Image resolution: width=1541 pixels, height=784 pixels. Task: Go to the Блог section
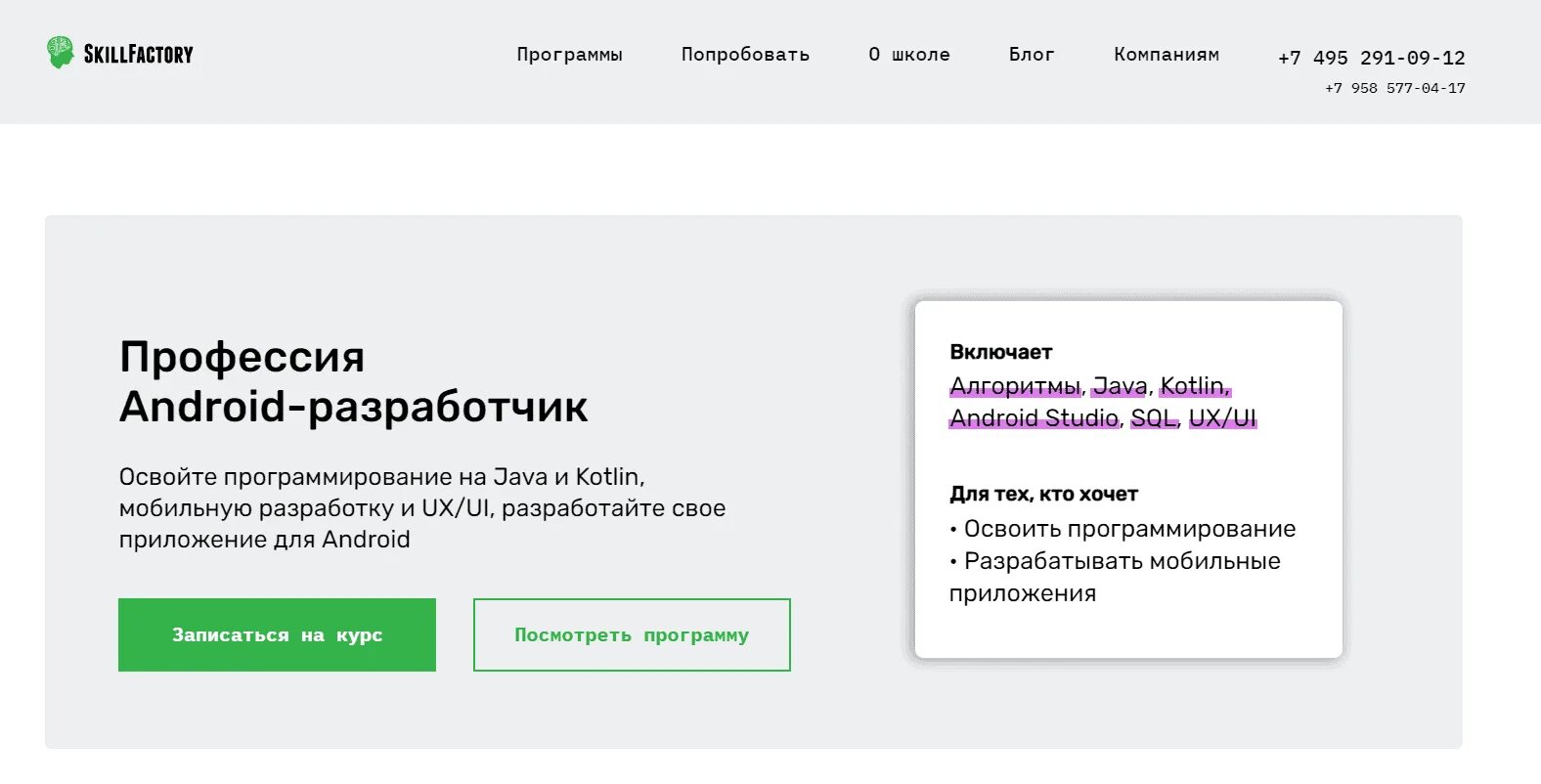click(1032, 55)
